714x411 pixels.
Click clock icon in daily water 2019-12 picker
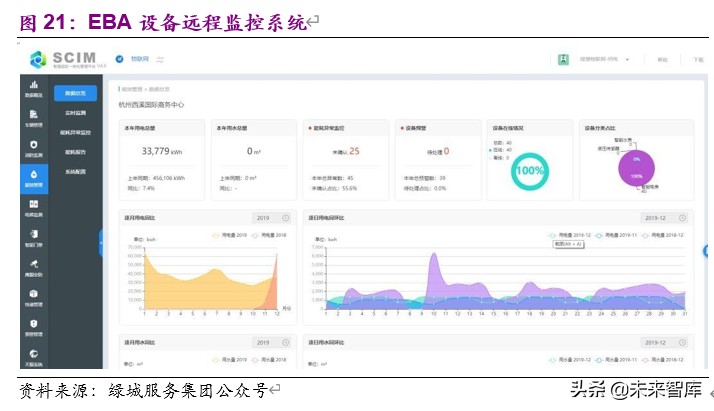(x=683, y=342)
